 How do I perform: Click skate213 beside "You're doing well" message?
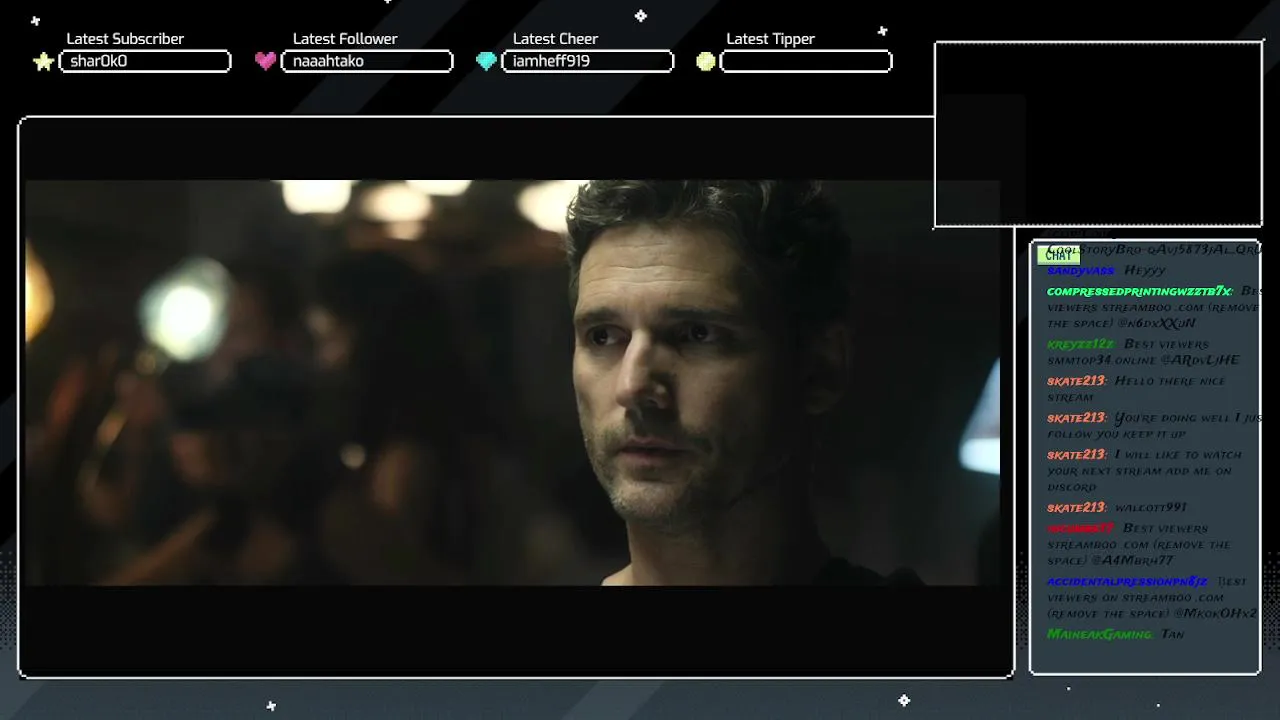(1077, 418)
